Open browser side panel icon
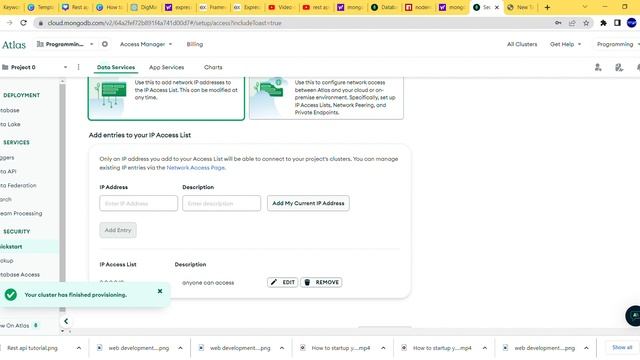The height and width of the screenshot is (360, 640). (x=617, y=23)
